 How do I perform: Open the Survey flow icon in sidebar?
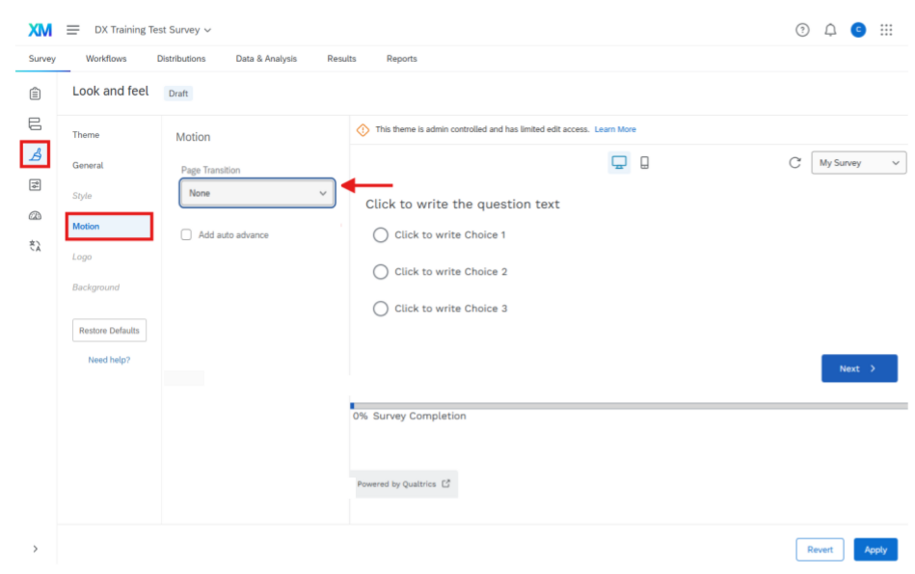click(x=35, y=124)
